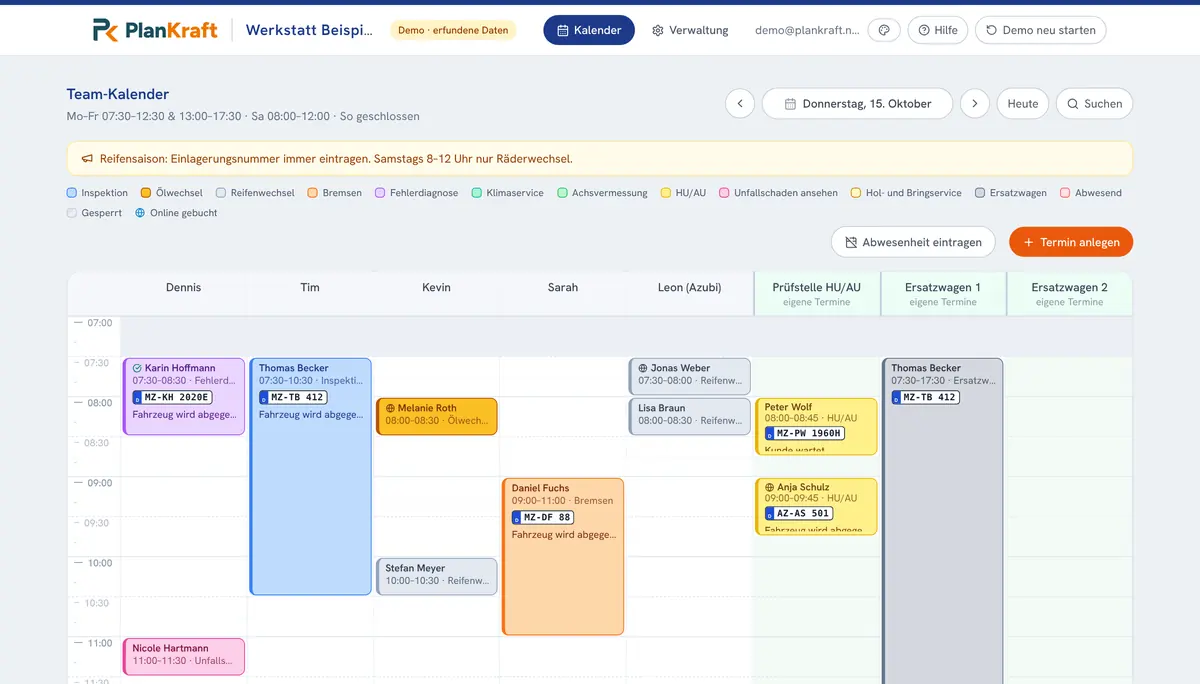Select the Tim column header
The image size is (1200, 684).
310,288
